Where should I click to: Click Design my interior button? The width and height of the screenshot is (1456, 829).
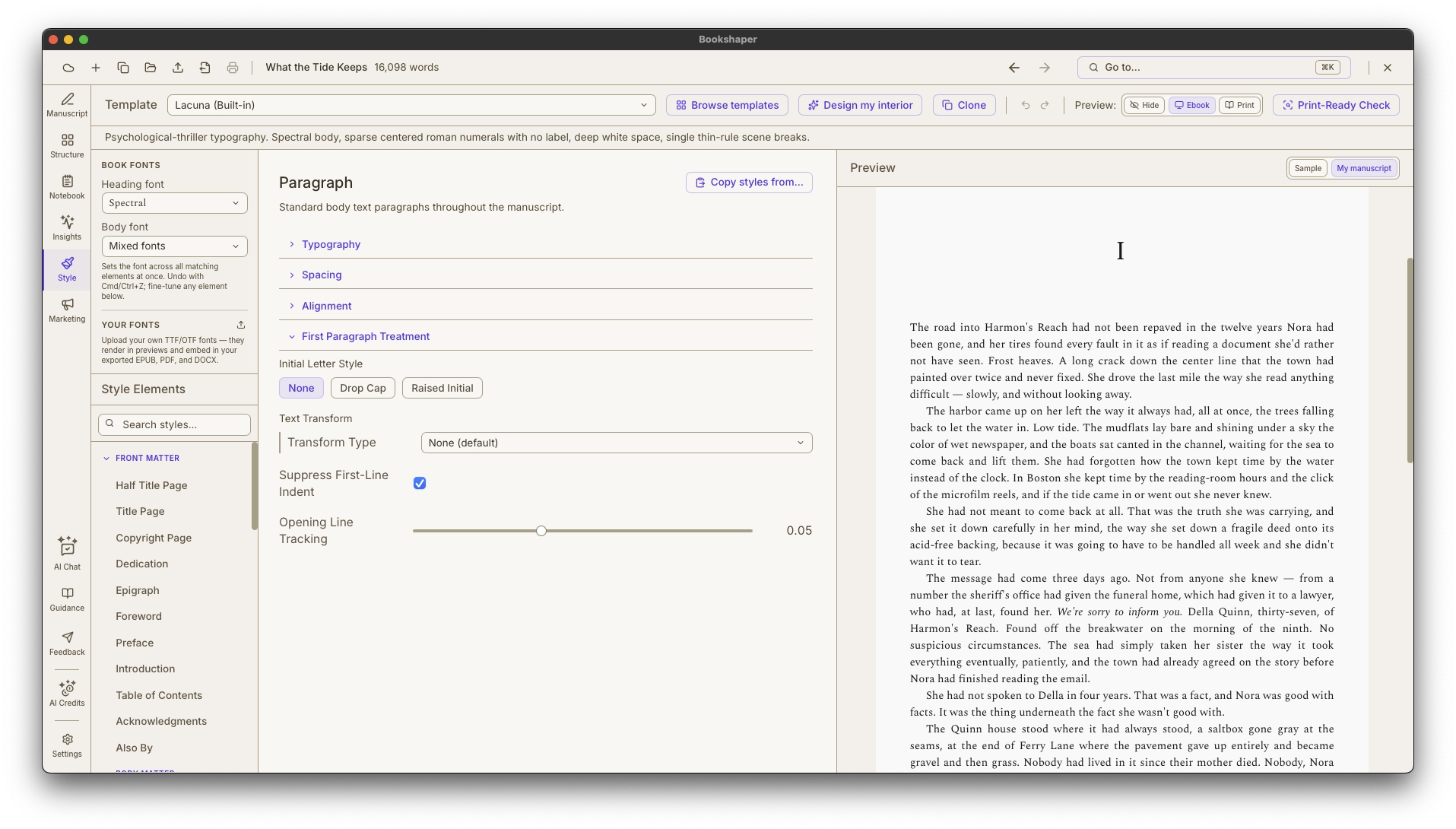point(860,105)
